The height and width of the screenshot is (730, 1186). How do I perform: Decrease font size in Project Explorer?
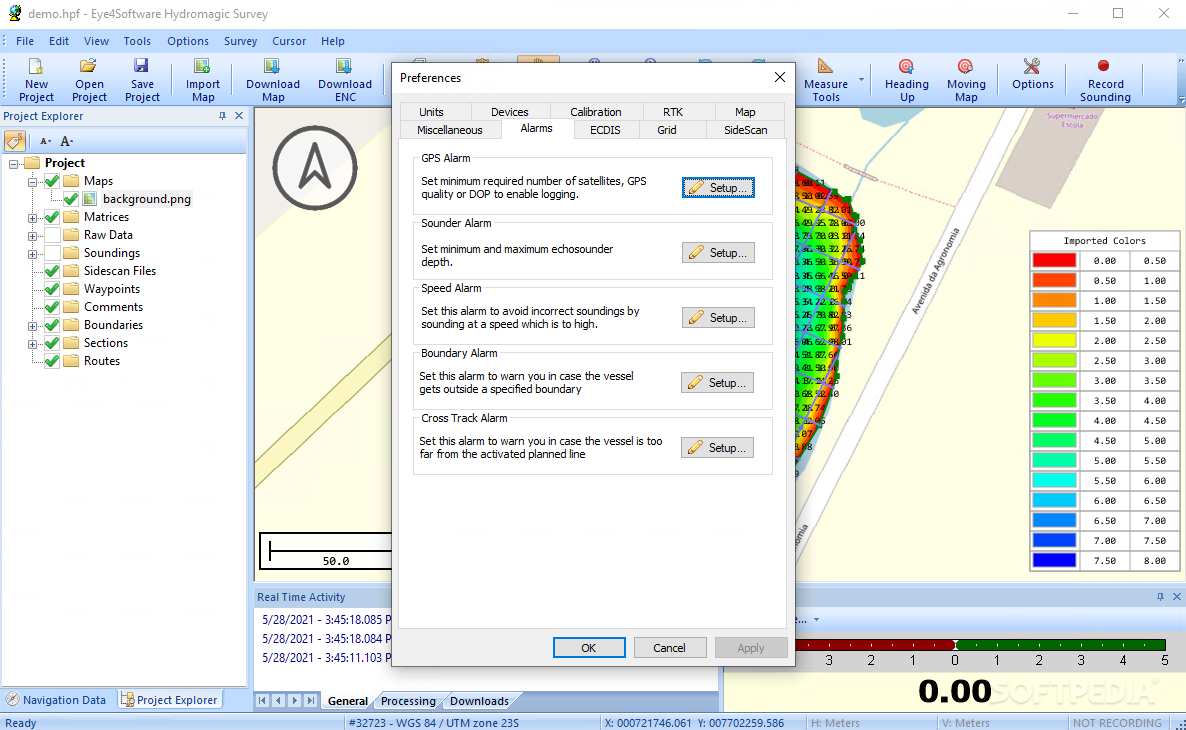point(45,141)
